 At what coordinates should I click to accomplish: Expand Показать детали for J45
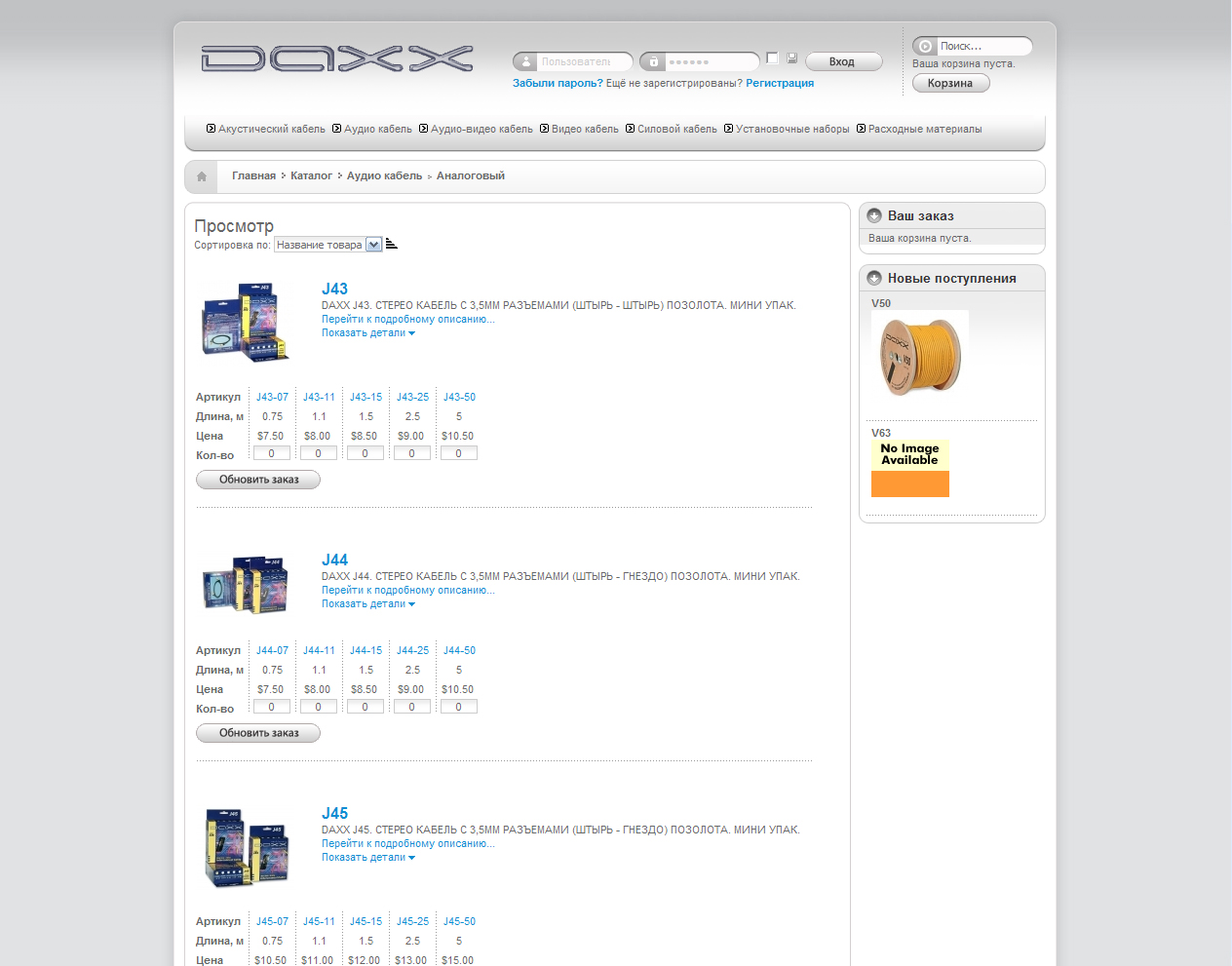point(368,858)
